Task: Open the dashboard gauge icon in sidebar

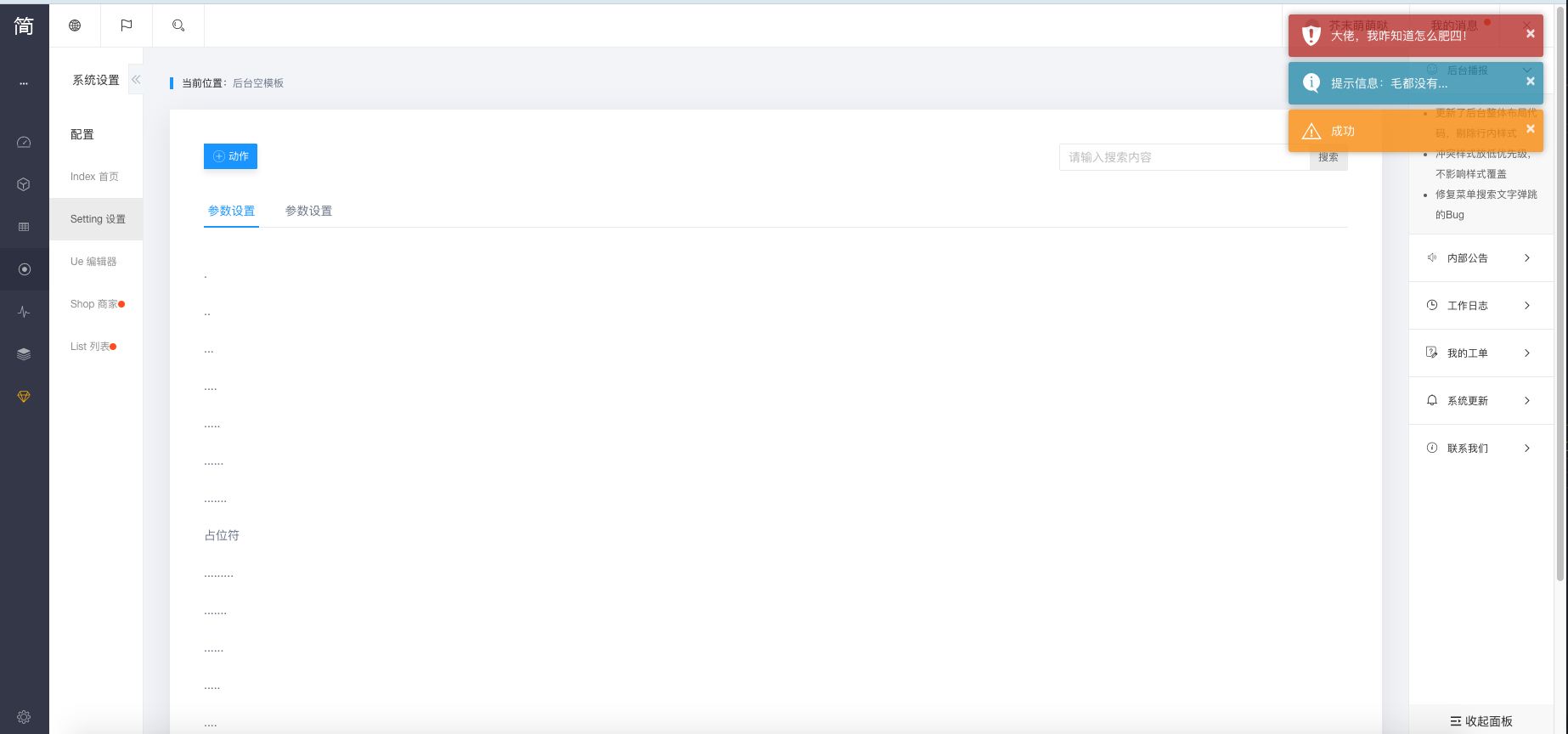Action: 24,142
